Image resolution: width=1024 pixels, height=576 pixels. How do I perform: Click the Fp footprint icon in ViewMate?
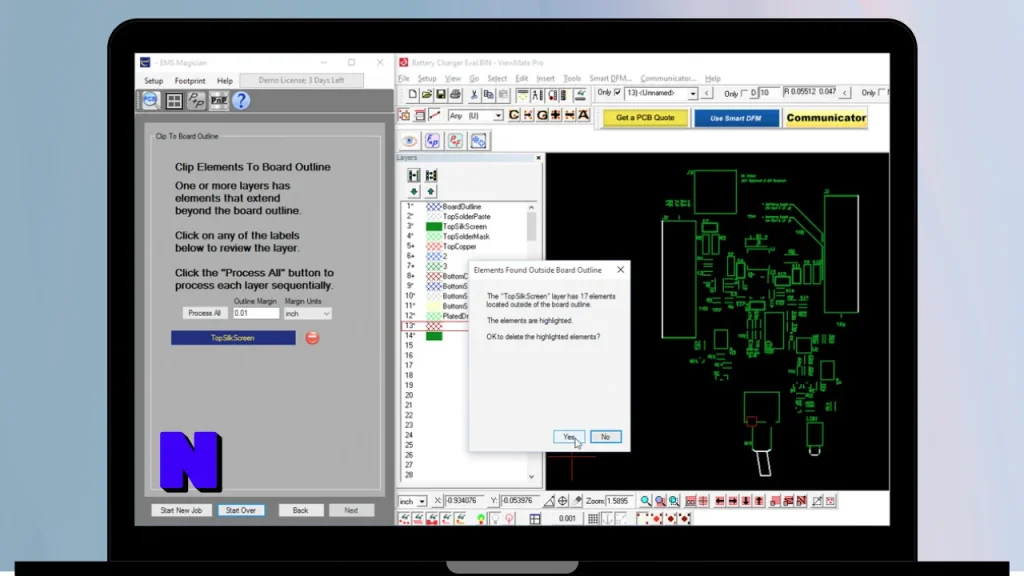point(432,141)
